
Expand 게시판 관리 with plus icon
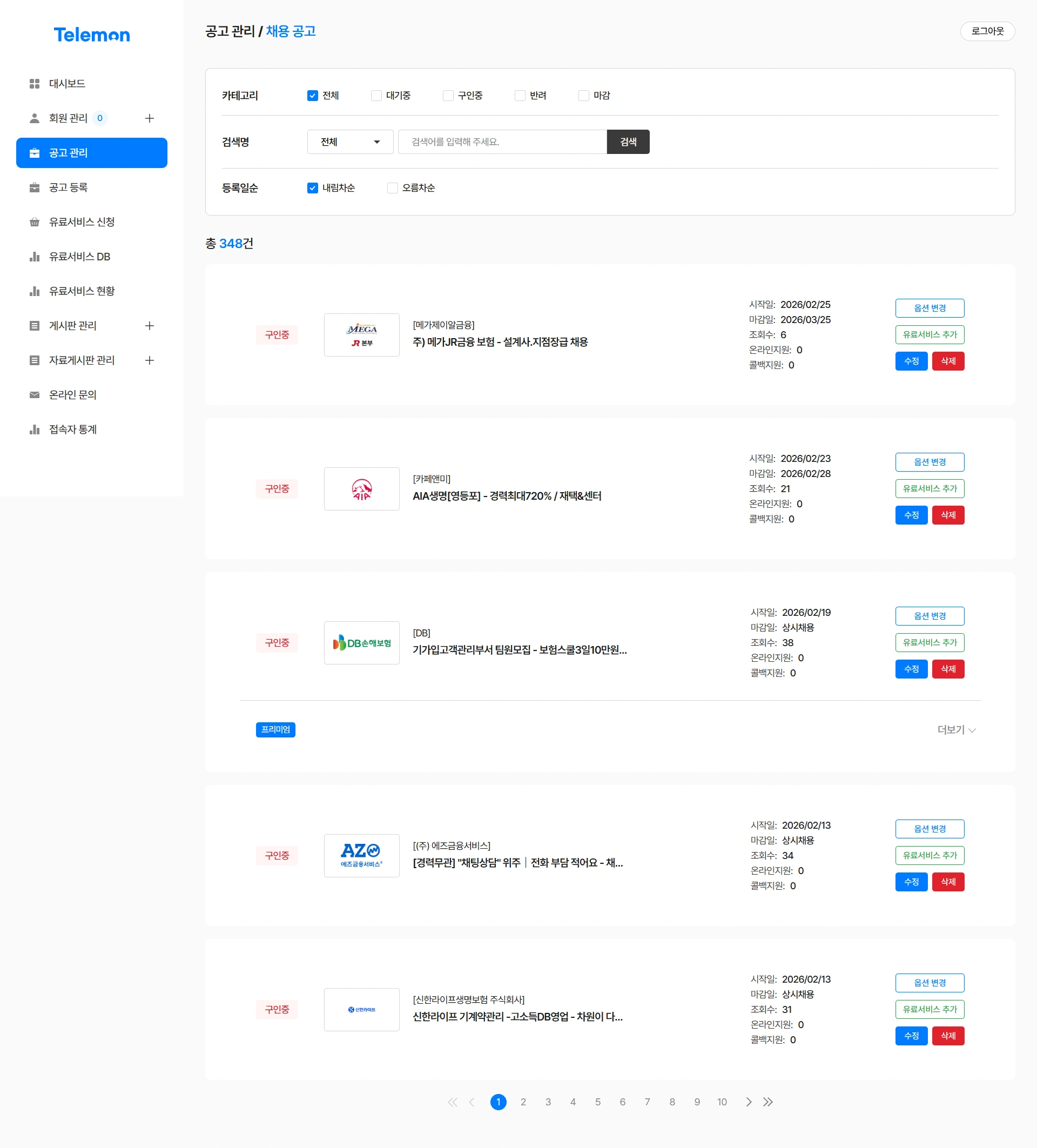click(150, 326)
